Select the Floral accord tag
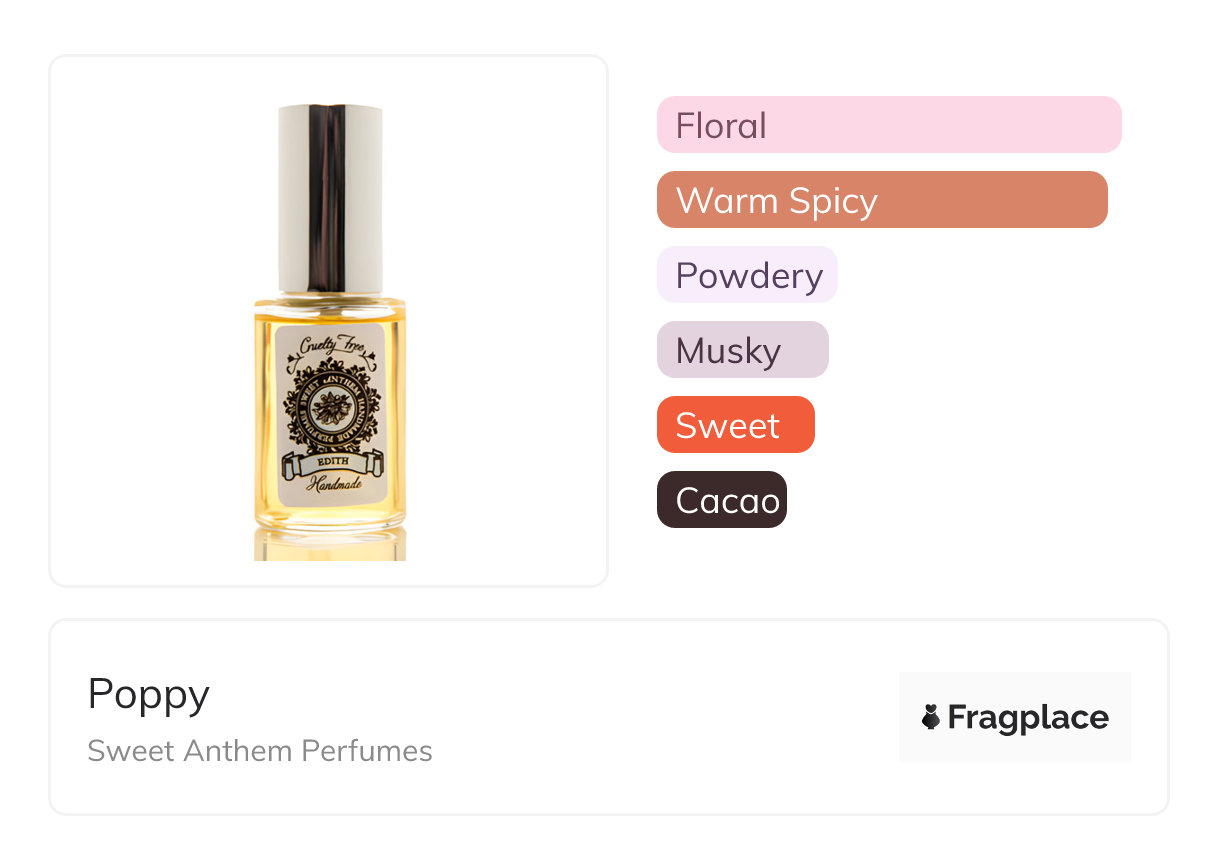This screenshot has height=864, width=1218. pyautogui.click(x=888, y=125)
